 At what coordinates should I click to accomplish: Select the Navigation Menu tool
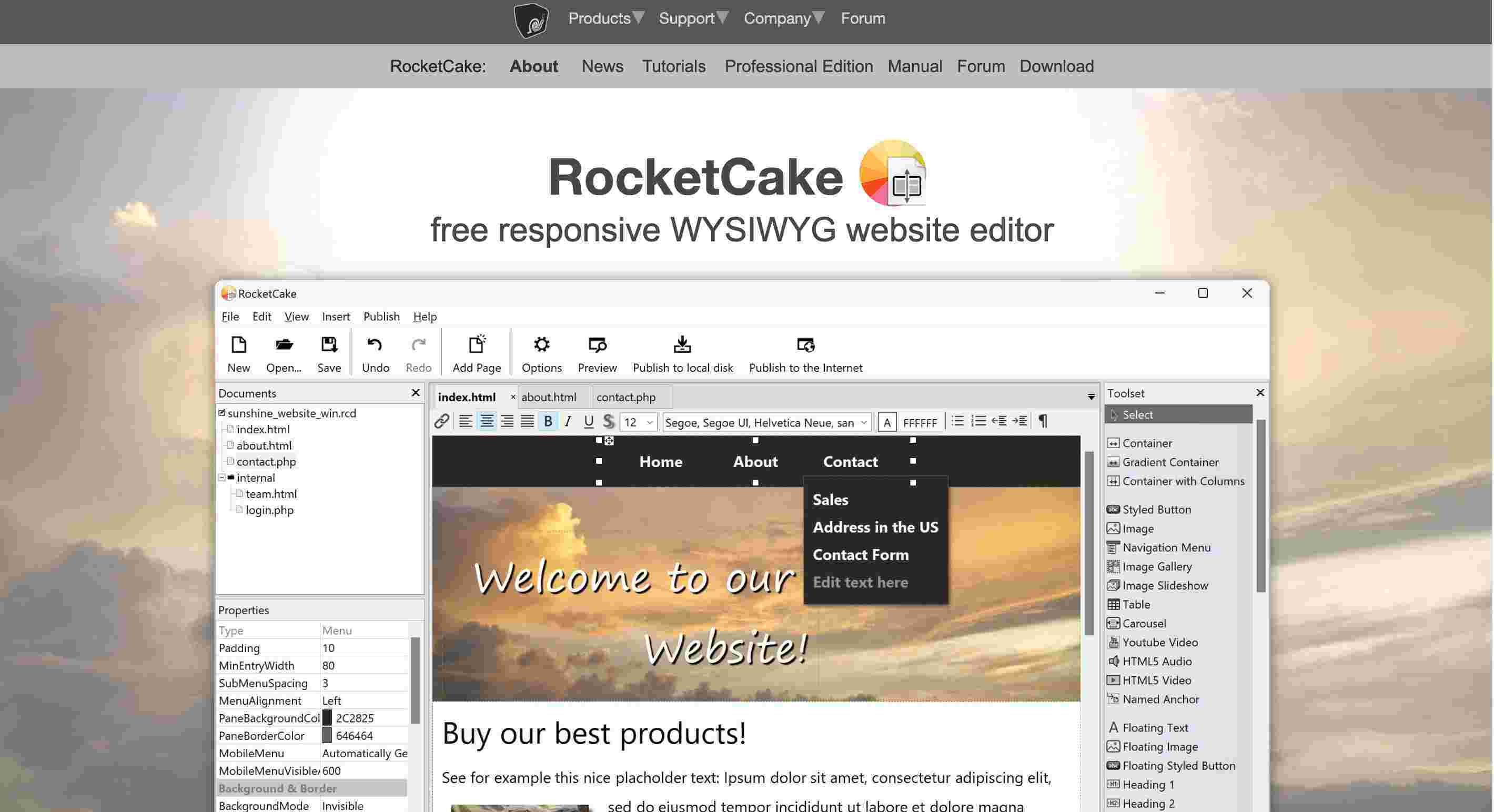coord(1159,547)
